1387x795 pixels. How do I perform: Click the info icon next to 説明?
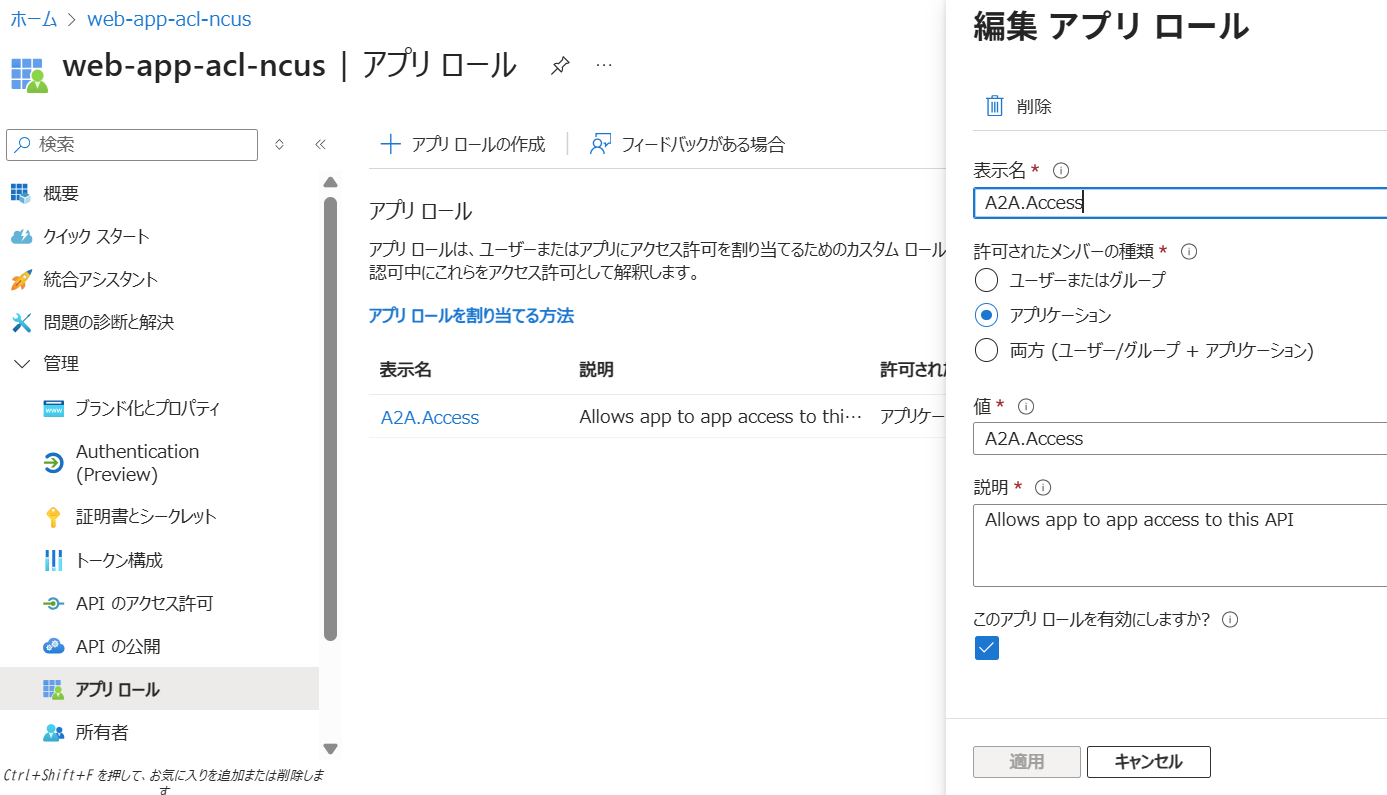point(1043,488)
